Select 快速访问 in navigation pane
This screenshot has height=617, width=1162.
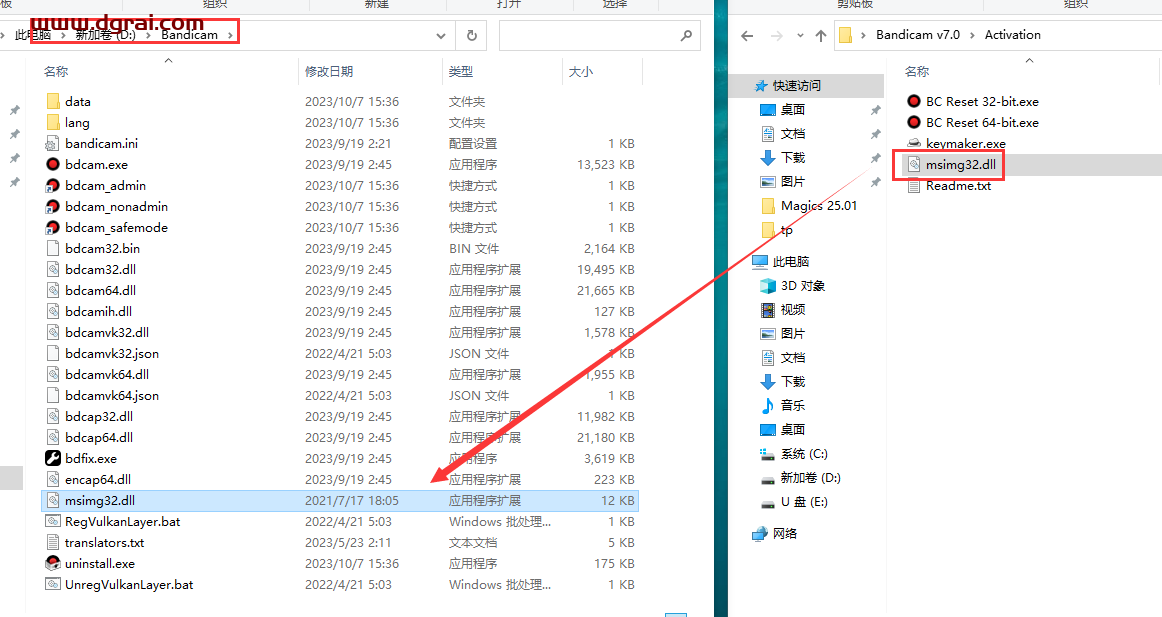pyautogui.click(x=797, y=86)
